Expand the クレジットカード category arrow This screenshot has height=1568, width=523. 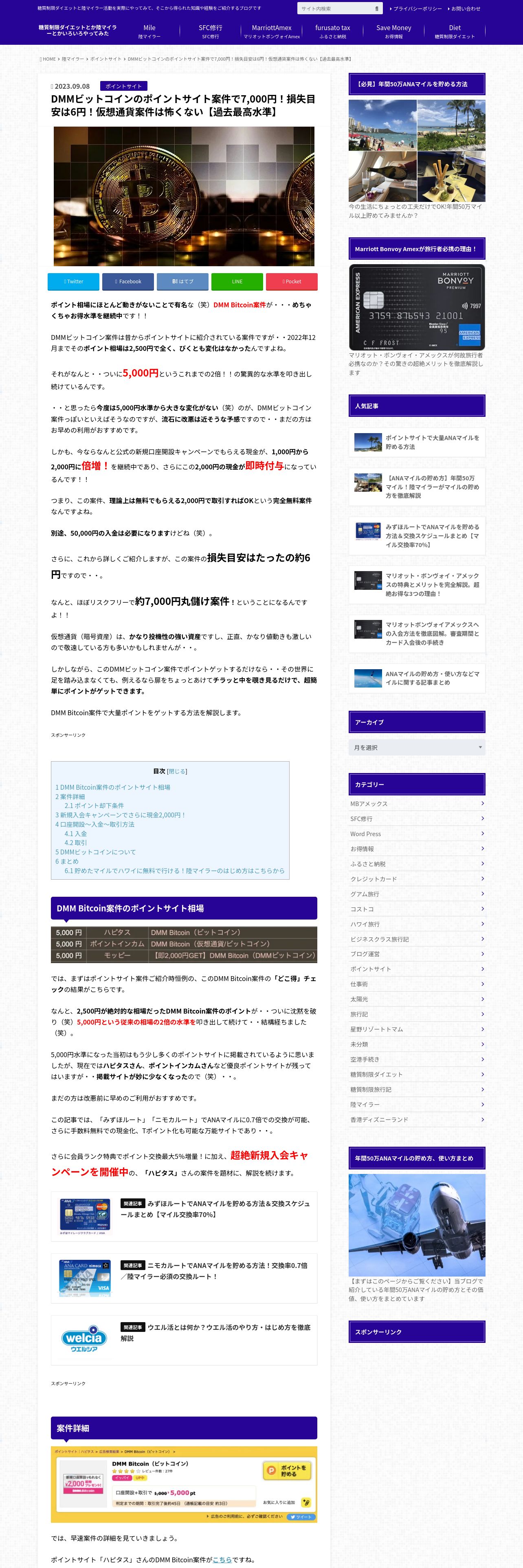click(482, 878)
